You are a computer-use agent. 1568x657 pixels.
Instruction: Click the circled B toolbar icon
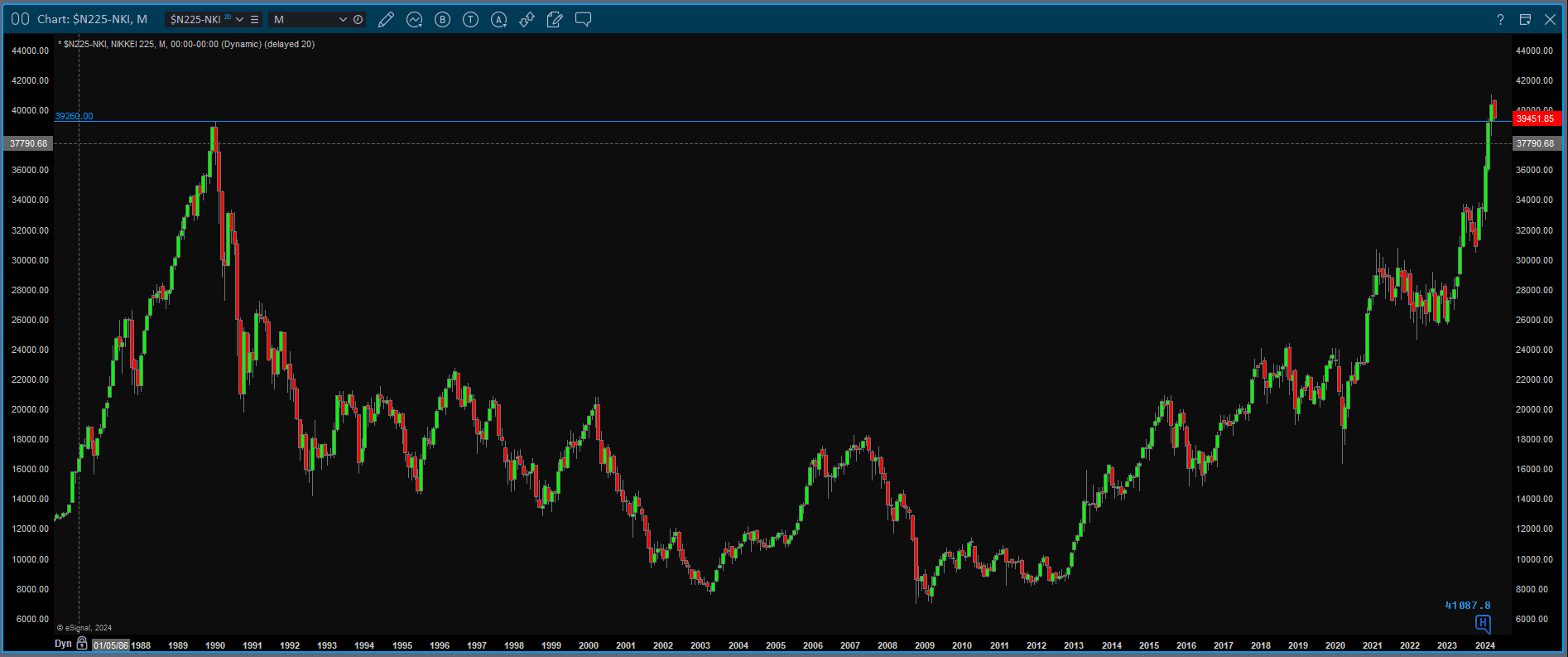click(443, 20)
